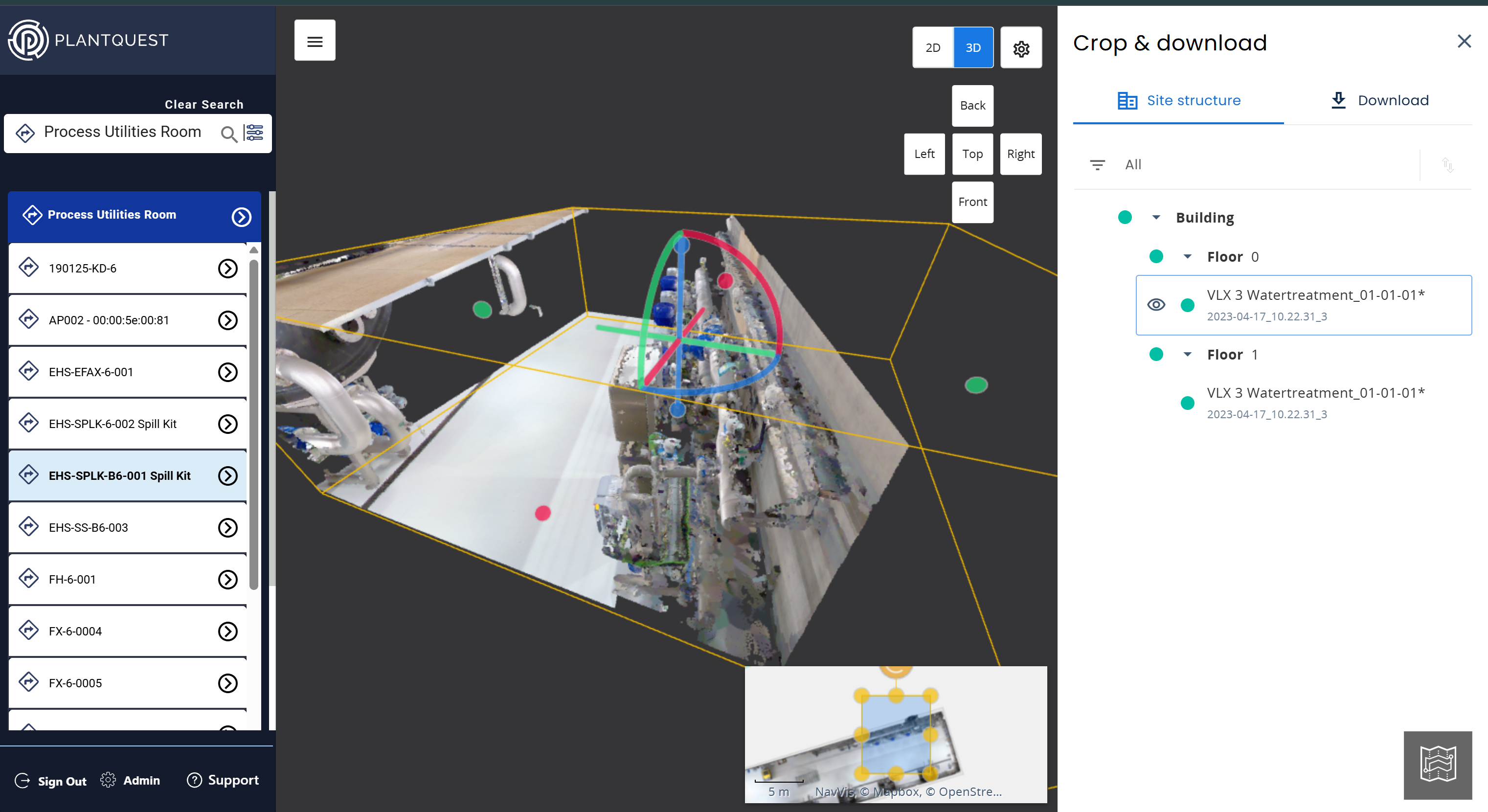This screenshot has height=812, width=1488.
Task: Click arrow icon next to FH-6-001
Action: point(227,579)
